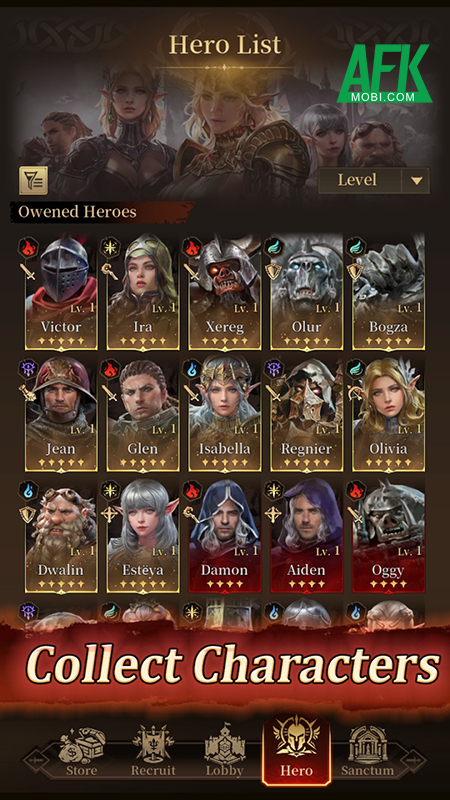Click Victor's fire element icon
Image resolution: width=450 pixels, height=800 pixels.
(29, 247)
